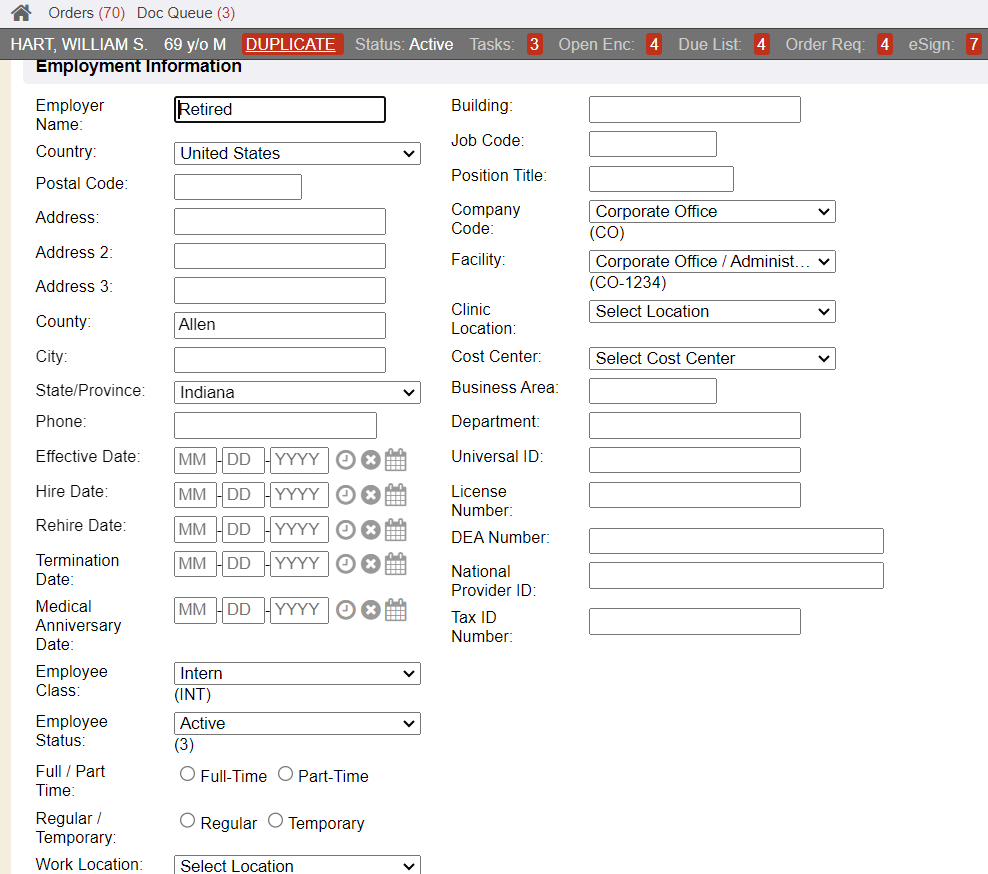
Task: Click the red DUPLICATE link
Action: [291, 44]
